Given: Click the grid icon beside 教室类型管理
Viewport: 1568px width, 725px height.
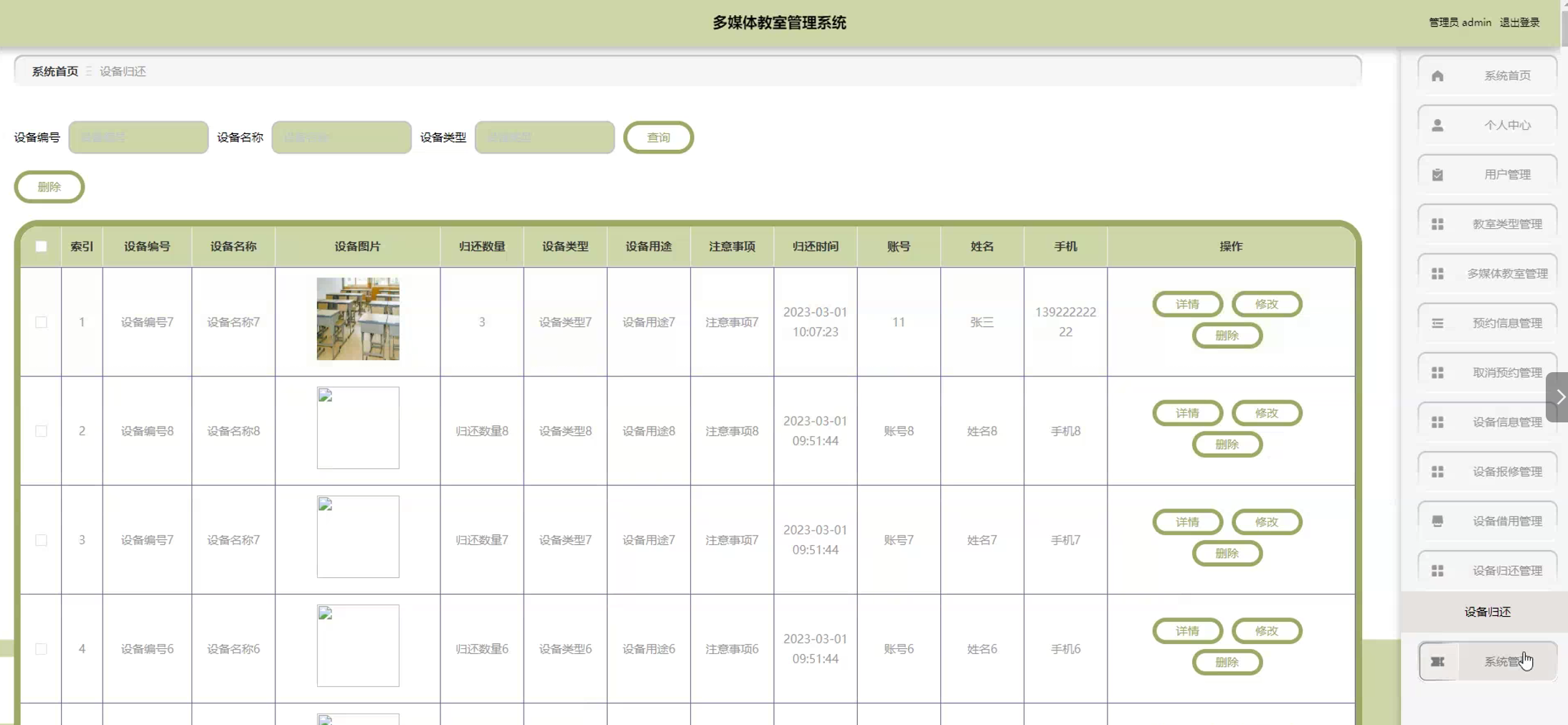Looking at the screenshot, I should point(1437,224).
